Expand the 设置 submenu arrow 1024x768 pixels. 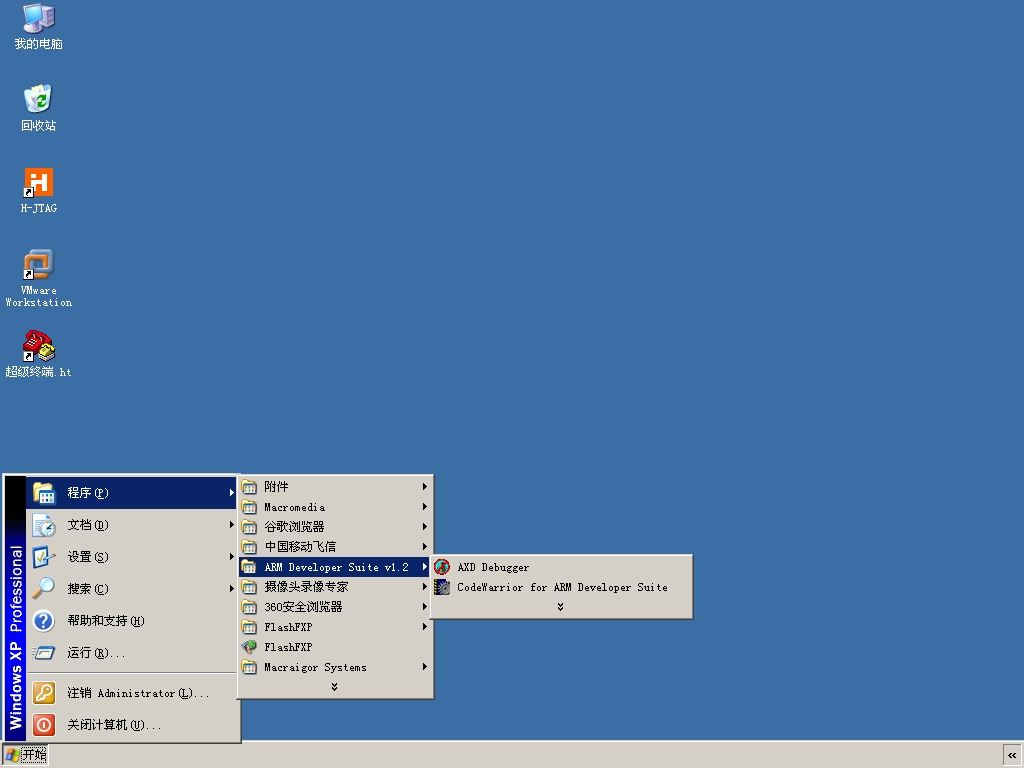click(x=231, y=557)
